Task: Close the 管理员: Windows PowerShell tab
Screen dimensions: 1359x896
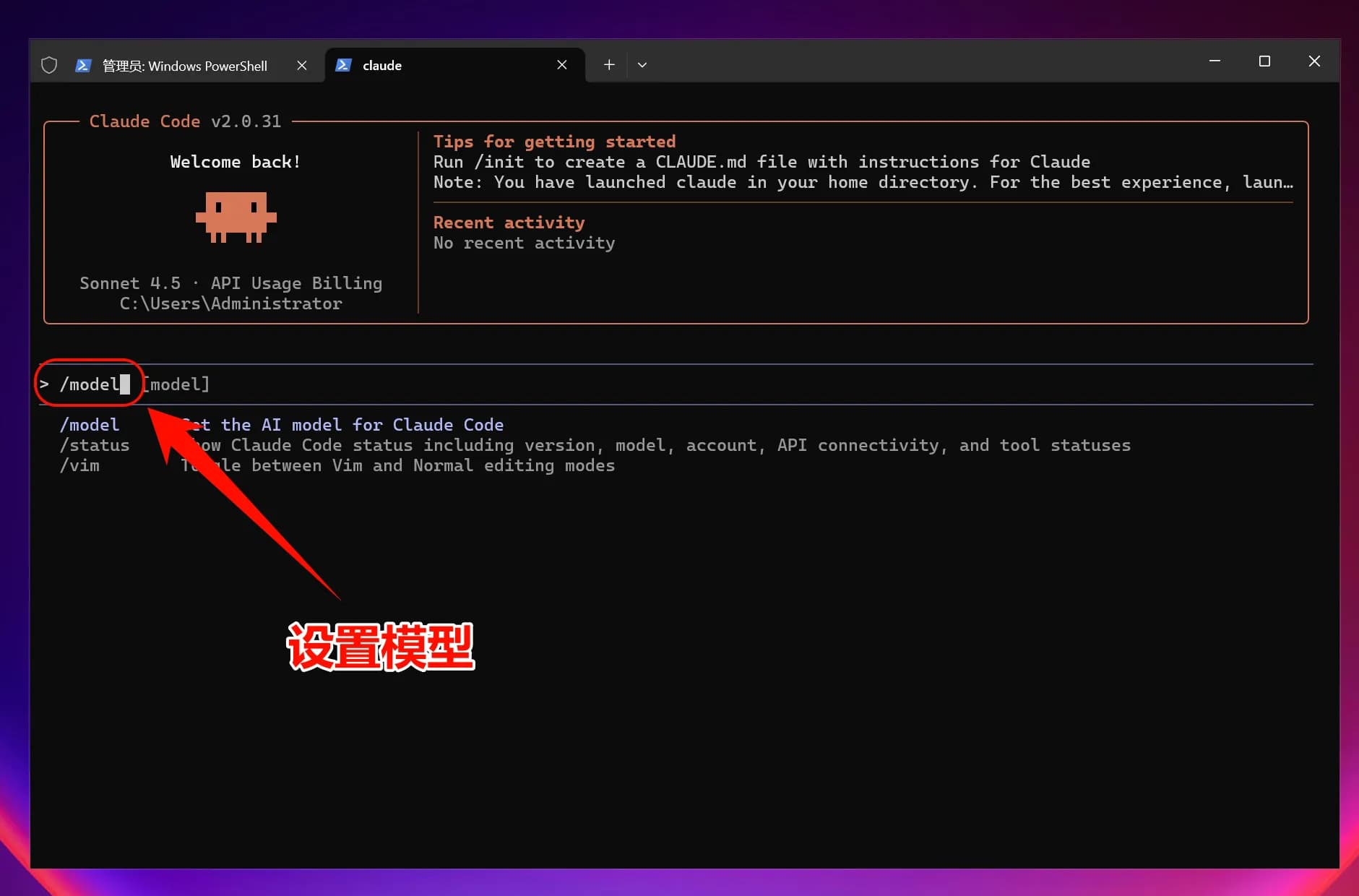Action: (302, 65)
